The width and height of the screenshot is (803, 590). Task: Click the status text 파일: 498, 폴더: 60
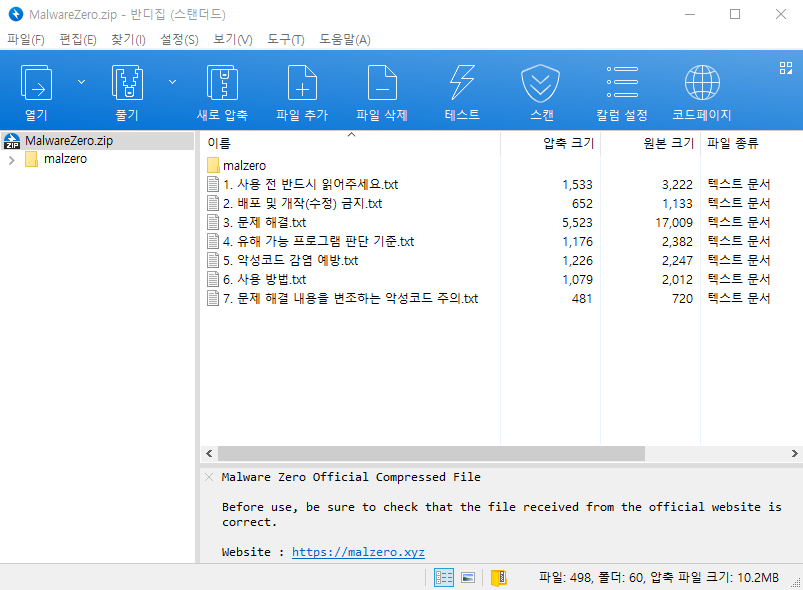pyautogui.click(x=592, y=578)
